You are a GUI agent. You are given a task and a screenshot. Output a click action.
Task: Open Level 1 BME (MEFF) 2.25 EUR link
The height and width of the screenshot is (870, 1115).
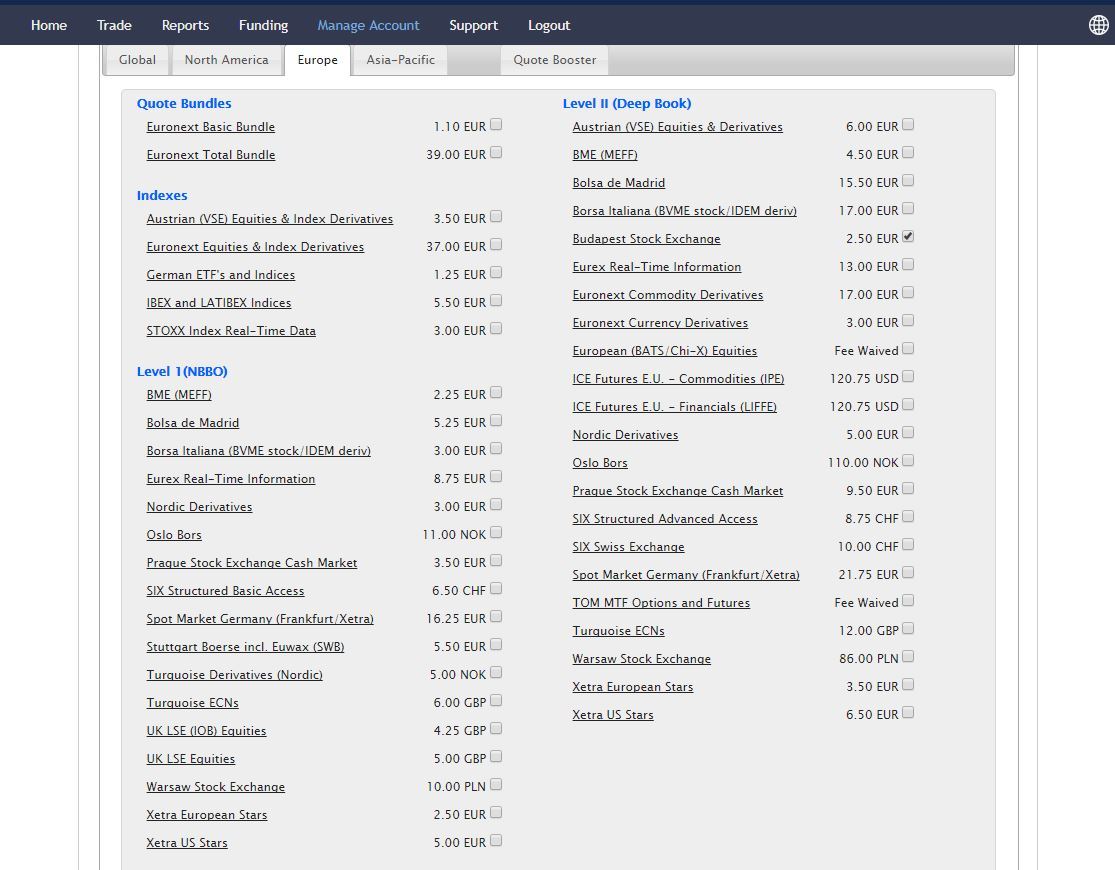tap(178, 394)
